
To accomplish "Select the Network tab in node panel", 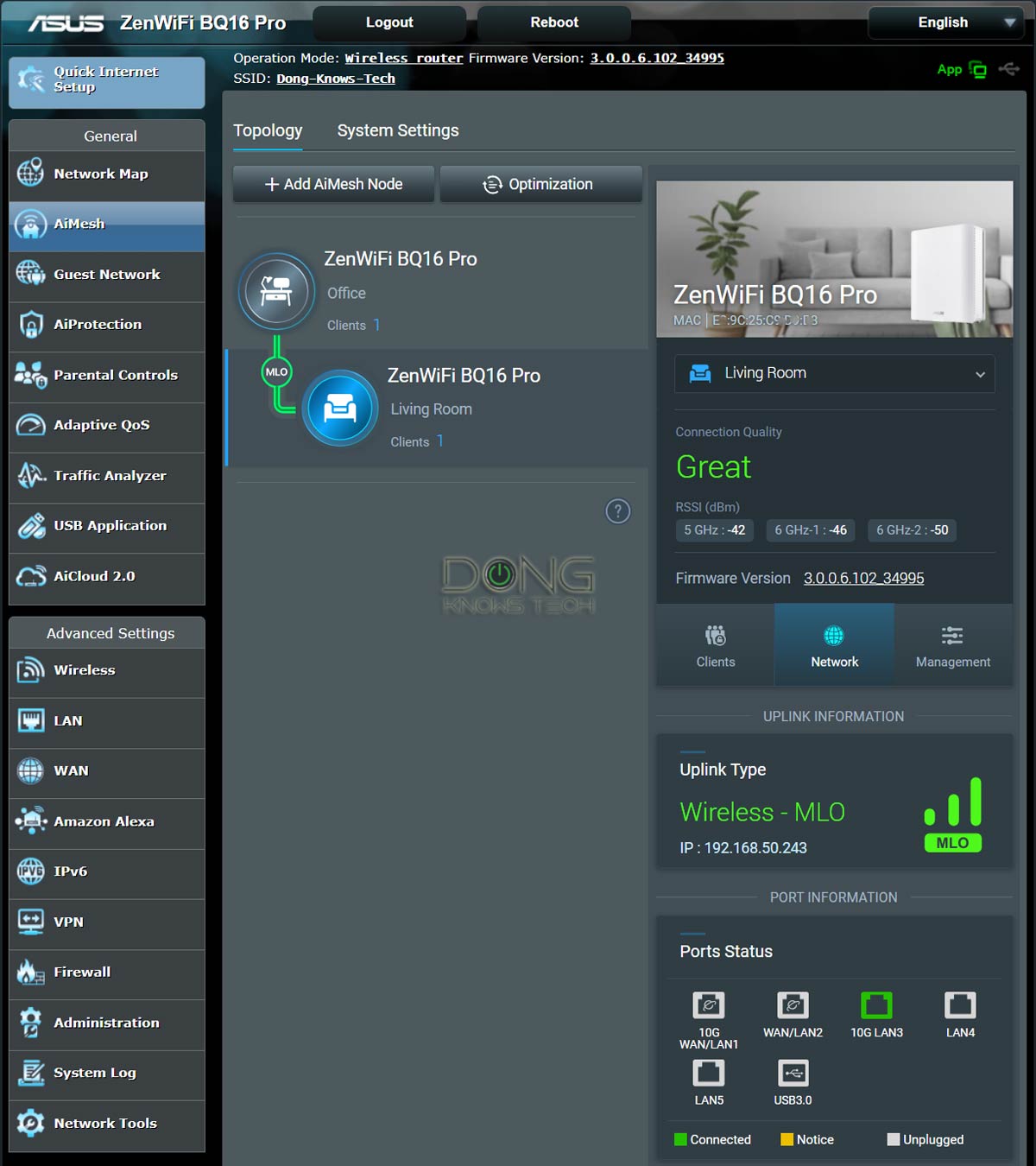I will (834, 645).
